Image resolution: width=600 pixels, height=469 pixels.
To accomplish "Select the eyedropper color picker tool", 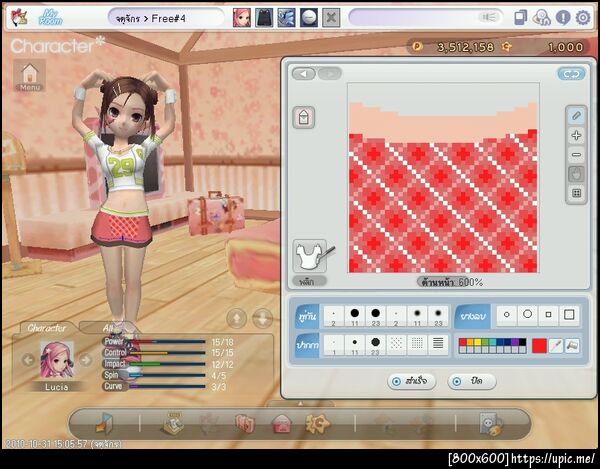I will tap(556, 346).
